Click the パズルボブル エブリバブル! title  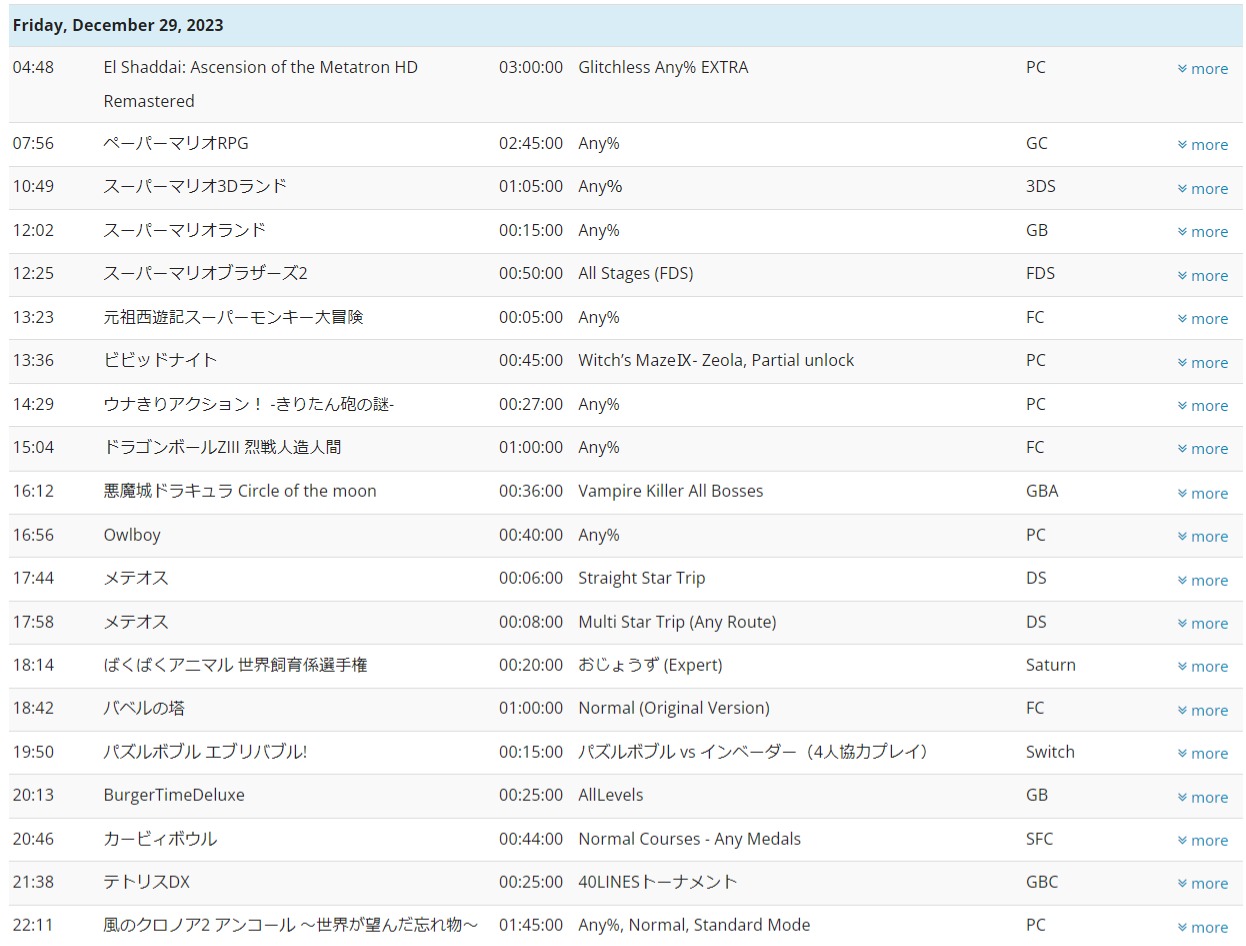point(205,751)
